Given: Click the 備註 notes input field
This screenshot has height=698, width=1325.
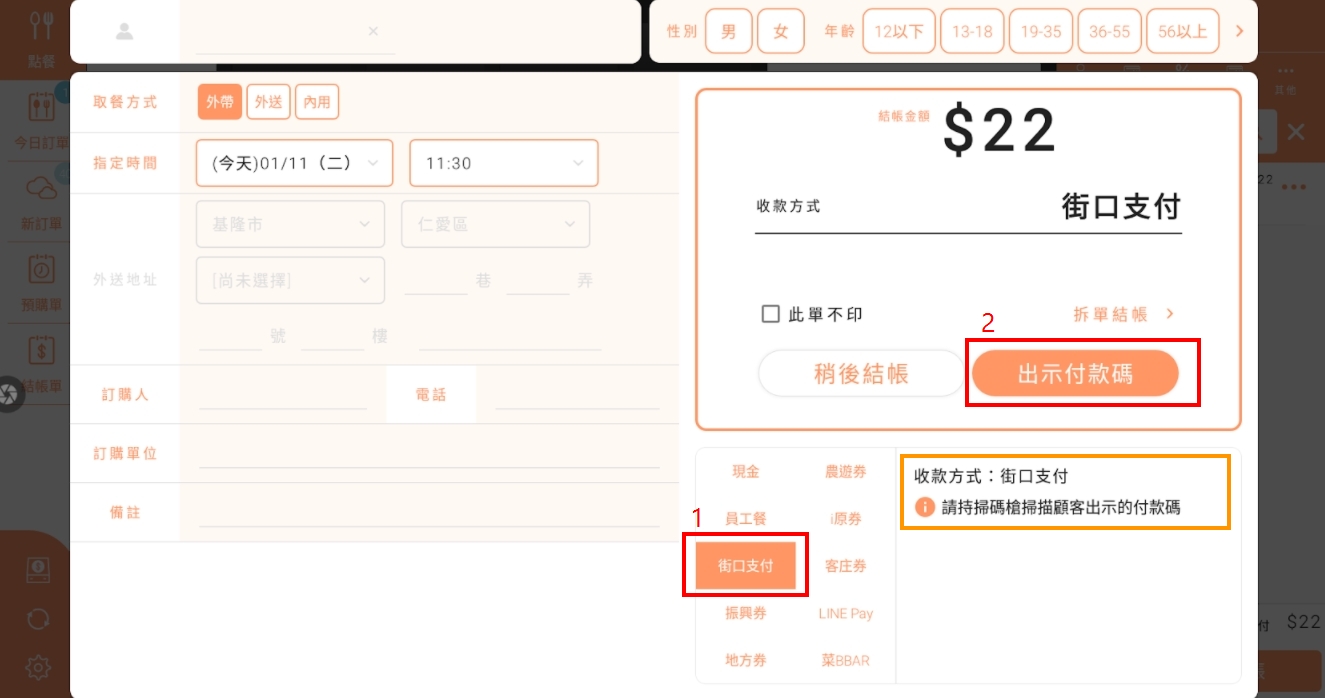Looking at the screenshot, I should (x=429, y=512).
